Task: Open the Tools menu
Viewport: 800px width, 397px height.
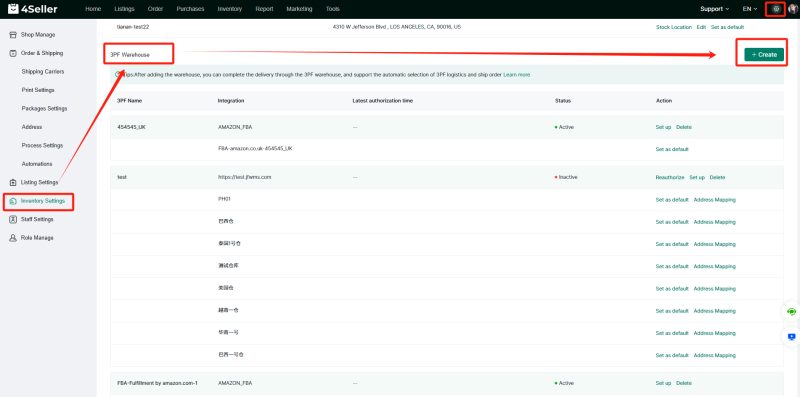Action: click(x=333, y=9)
